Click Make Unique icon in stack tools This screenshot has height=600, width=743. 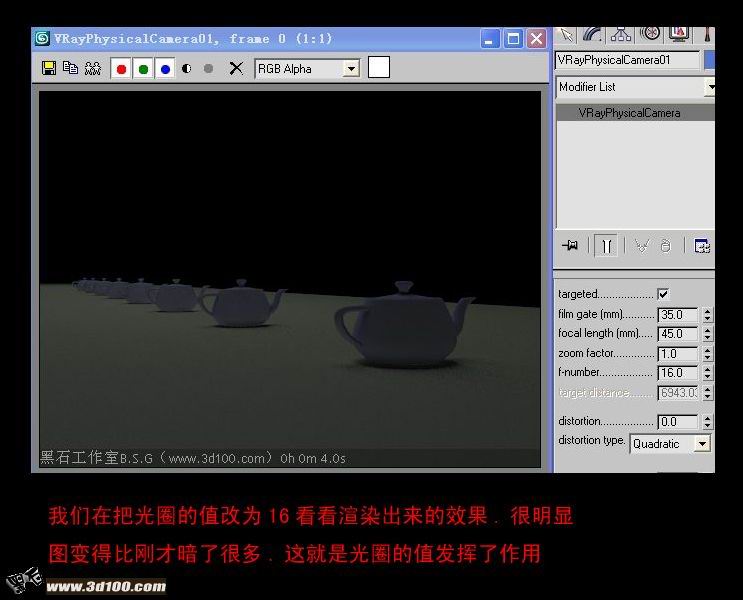click(642, 246)
